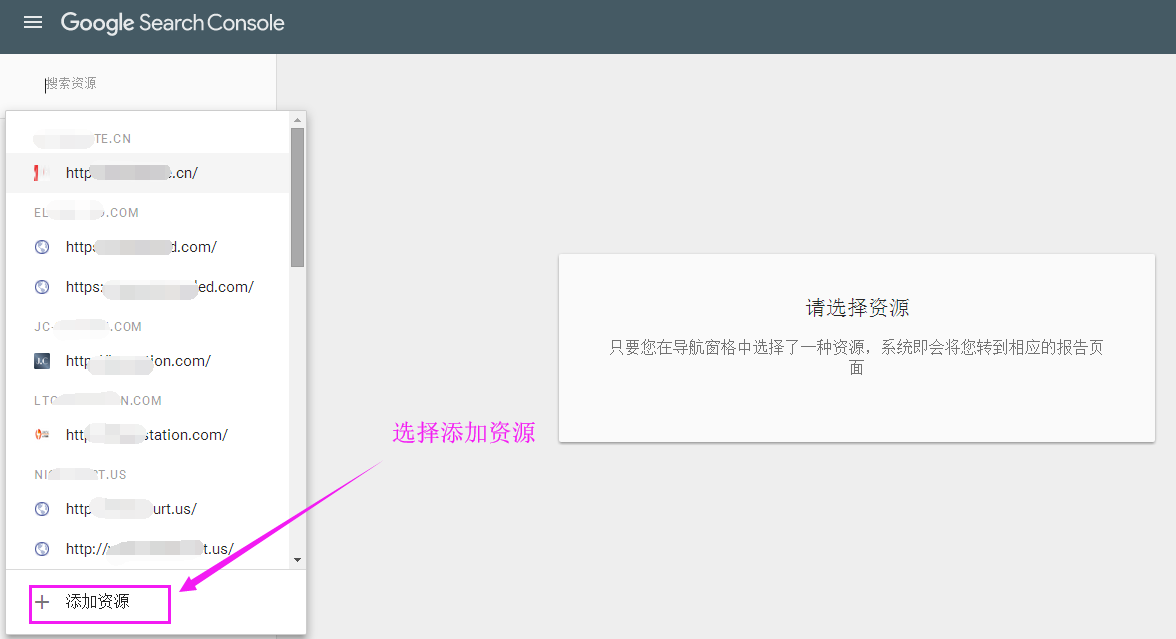Click the 只要您在导航窗格中选择 description text

click(856, 357)
